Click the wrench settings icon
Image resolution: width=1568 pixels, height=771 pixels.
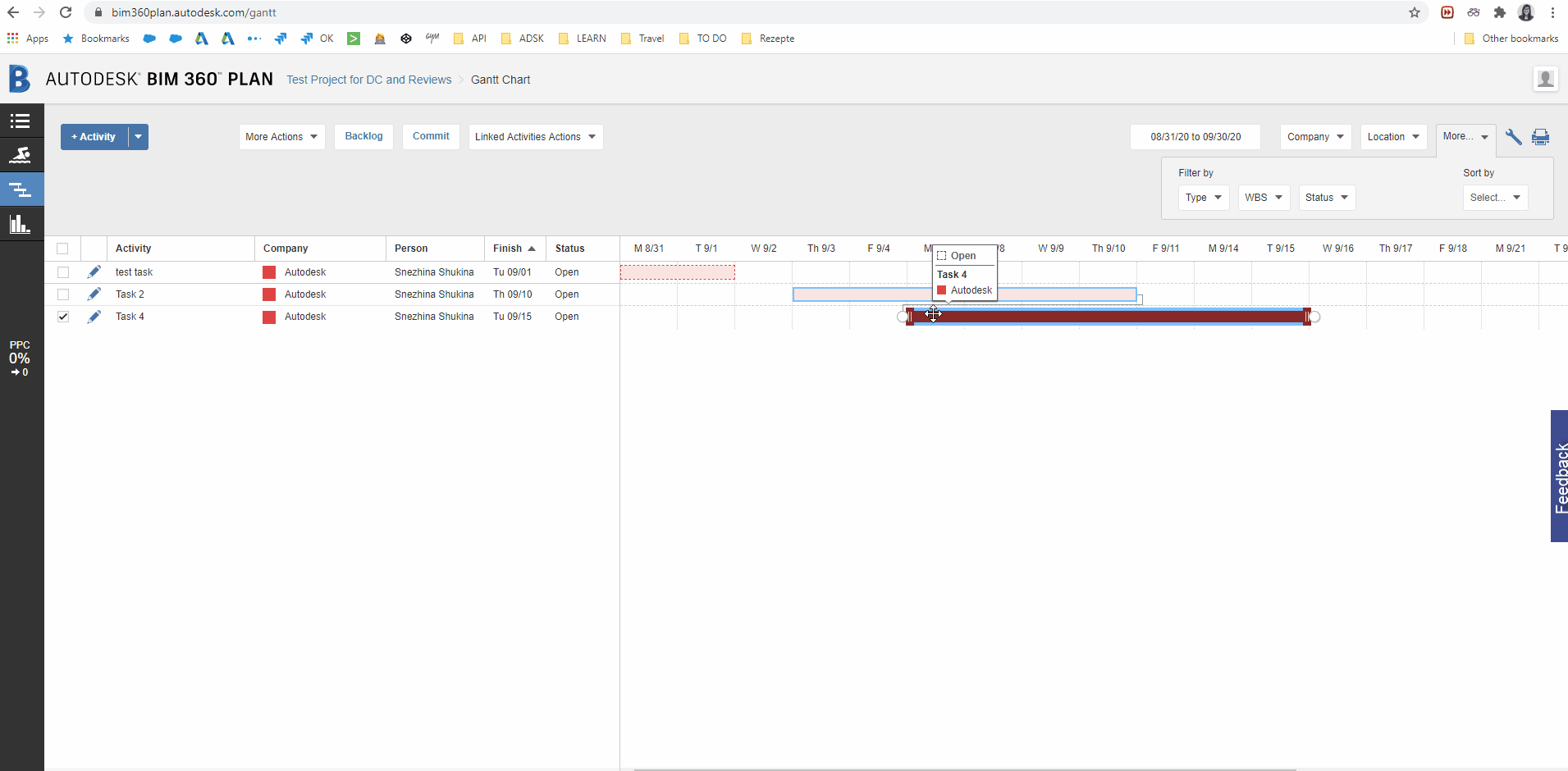coord(1513,137)
